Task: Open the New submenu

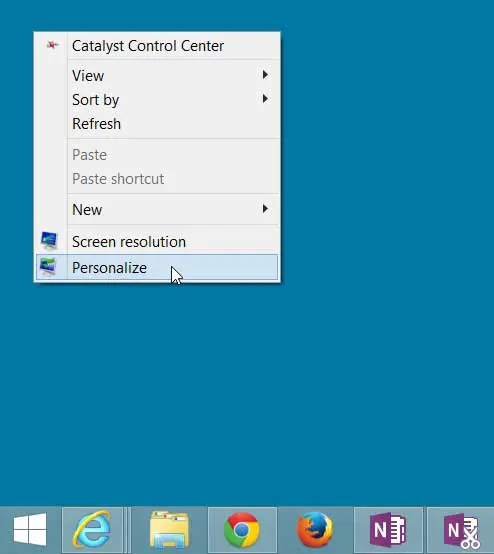Action: pos(157,210)
